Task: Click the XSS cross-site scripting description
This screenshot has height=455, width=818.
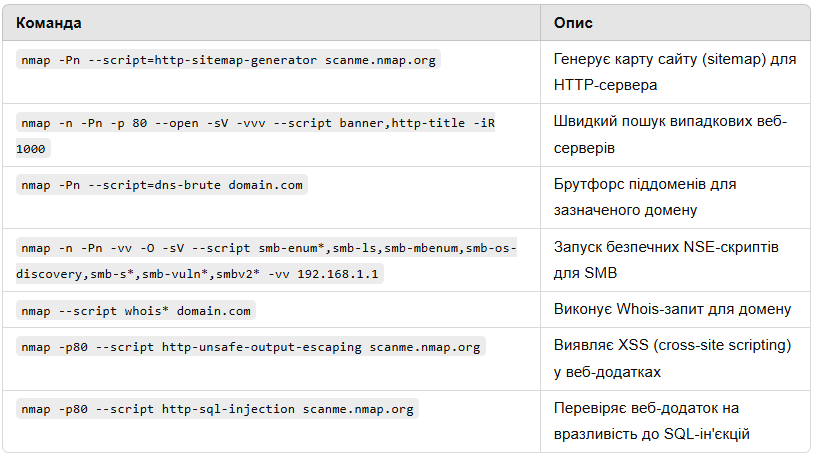Action: click(x=672, y=359)
